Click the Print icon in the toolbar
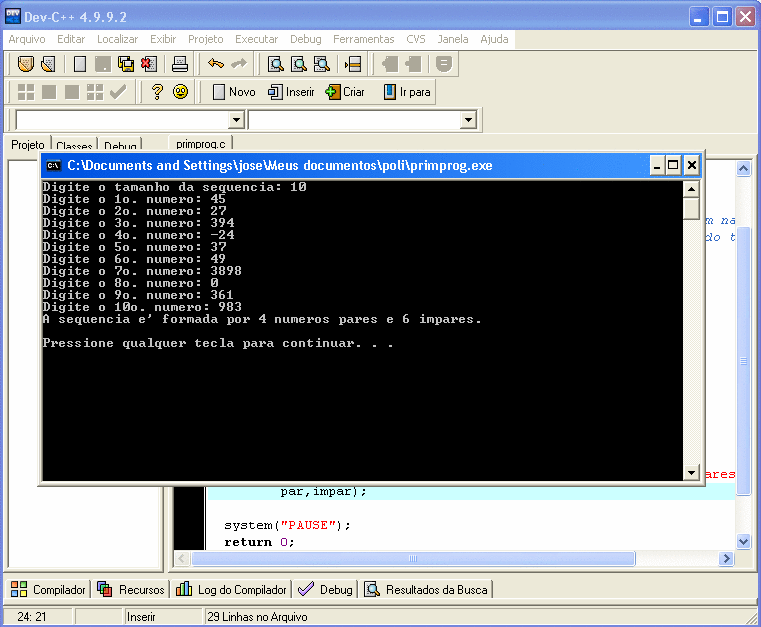 (180, 64)
